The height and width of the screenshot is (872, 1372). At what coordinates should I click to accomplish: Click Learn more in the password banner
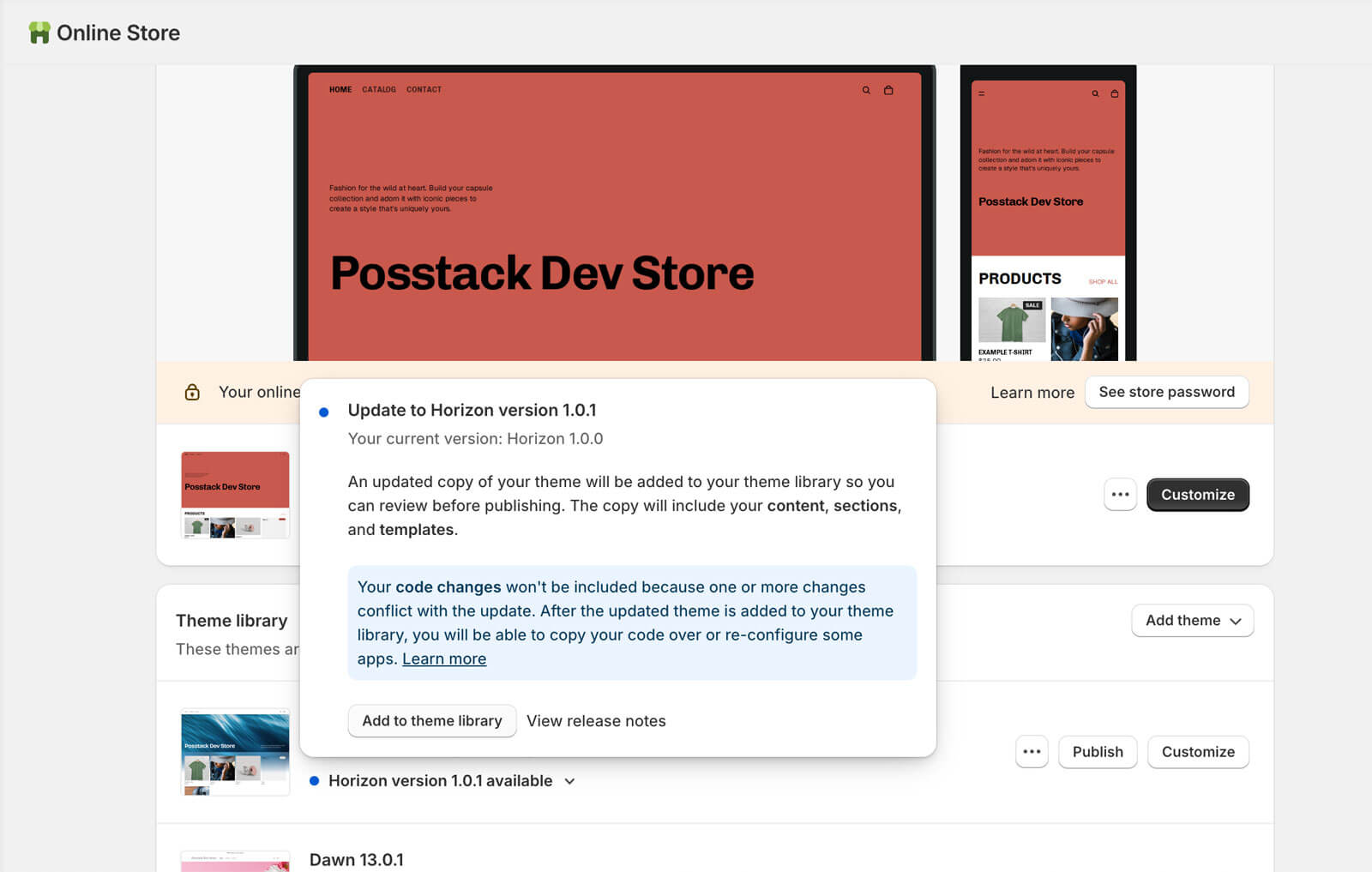point(1032,393)
